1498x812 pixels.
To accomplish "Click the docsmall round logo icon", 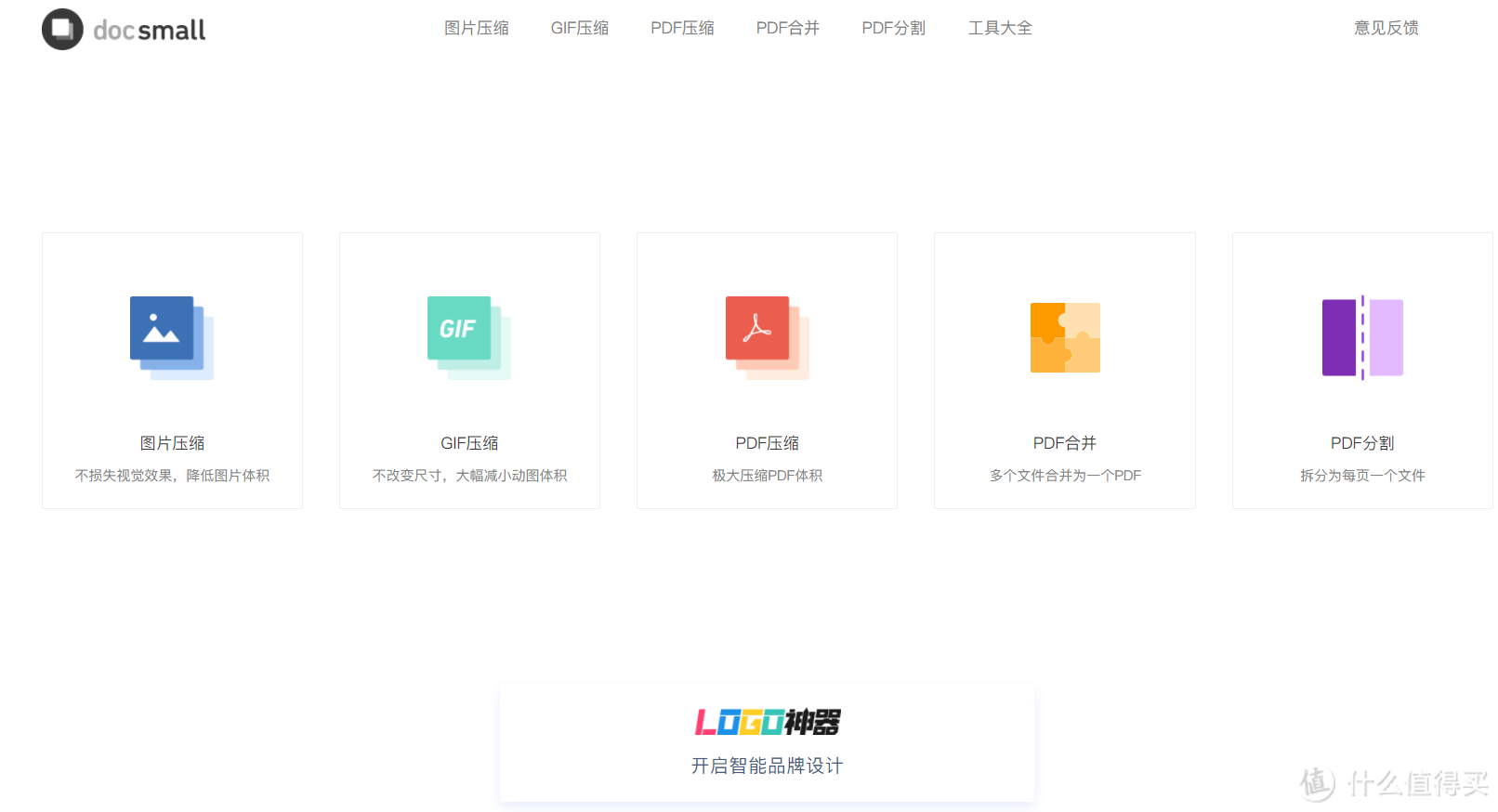I will [x=62, y=30].
